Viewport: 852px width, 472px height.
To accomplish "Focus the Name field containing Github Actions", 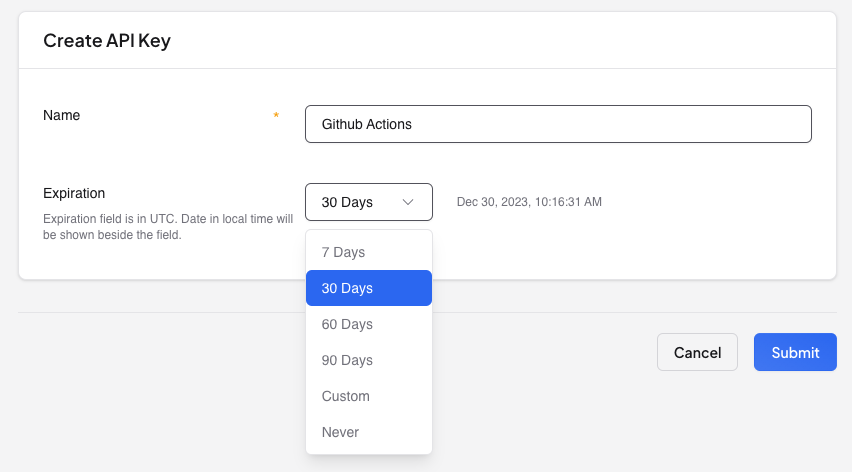I will pyautogui.click(x=558, y=125).
